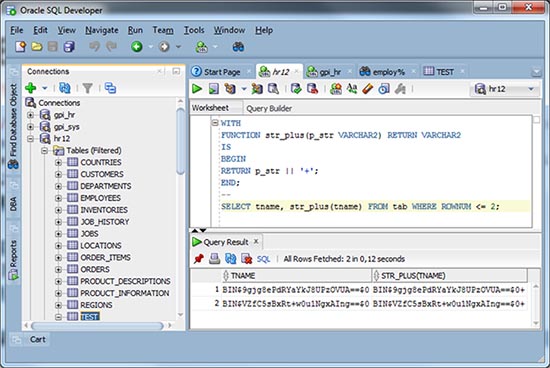Open the DBA side panel
This screenshot has height=368, width=550.
pyautogui.click(x=13, y=204)
